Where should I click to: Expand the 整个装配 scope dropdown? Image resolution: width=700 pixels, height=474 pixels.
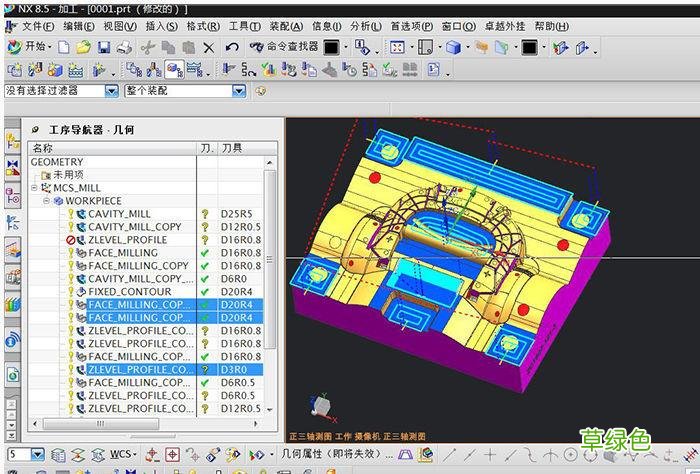click(238, 91)
